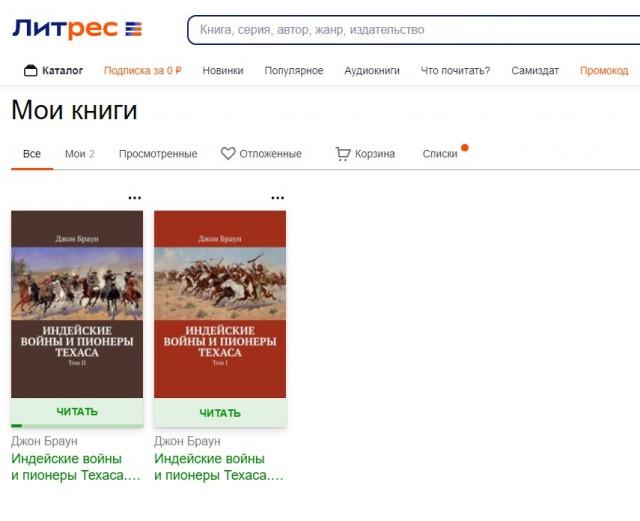Click the catalog box icon
The image size is (640, 521).
[x=30, y=71]
